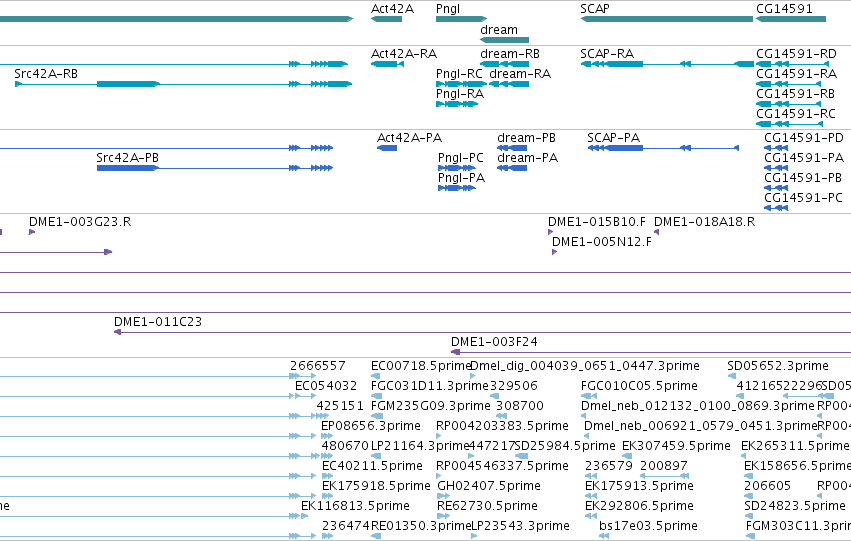
Task: Select the CG14591-PA label
Action: pos(804,158)
